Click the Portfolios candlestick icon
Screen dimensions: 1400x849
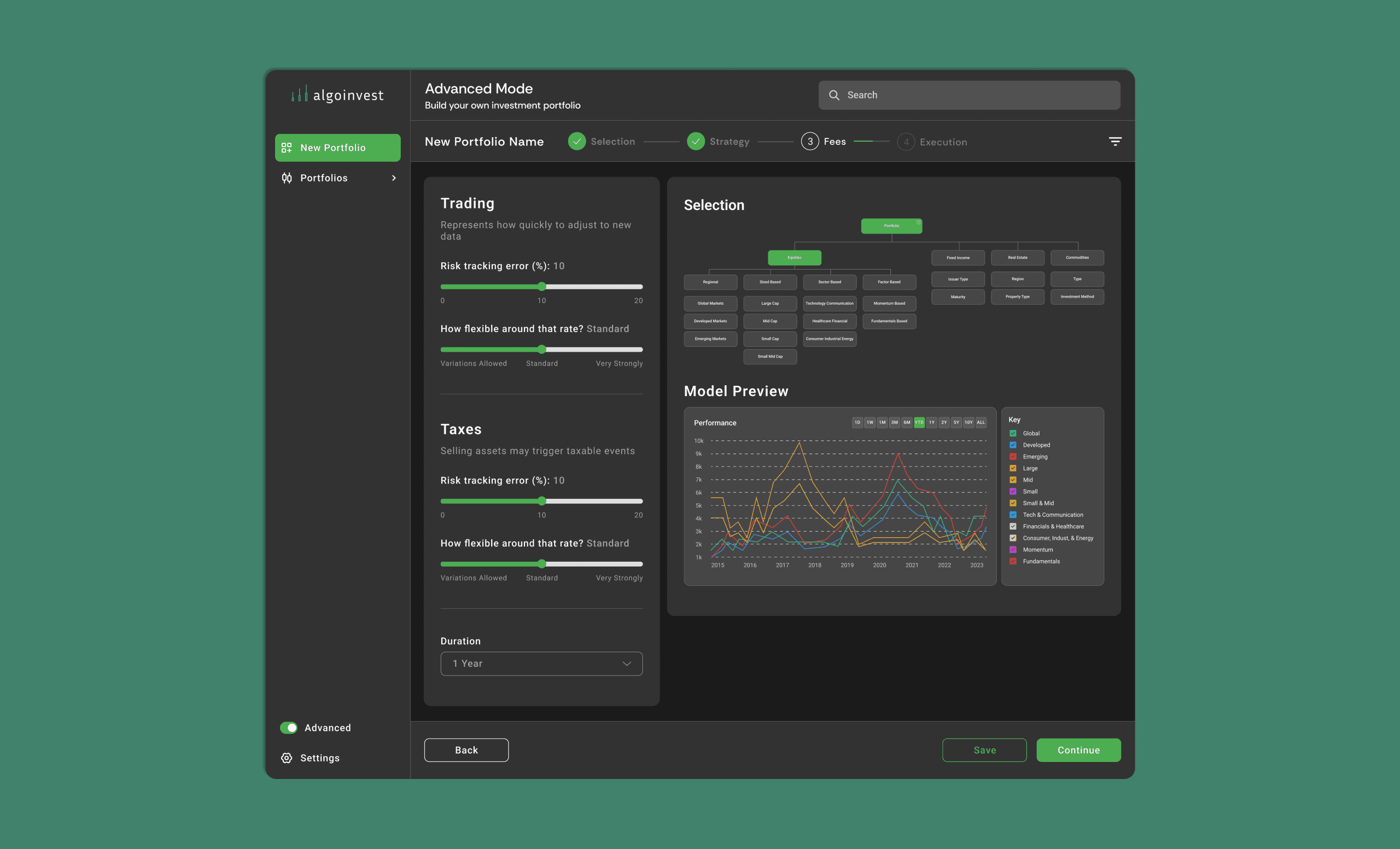287,178
